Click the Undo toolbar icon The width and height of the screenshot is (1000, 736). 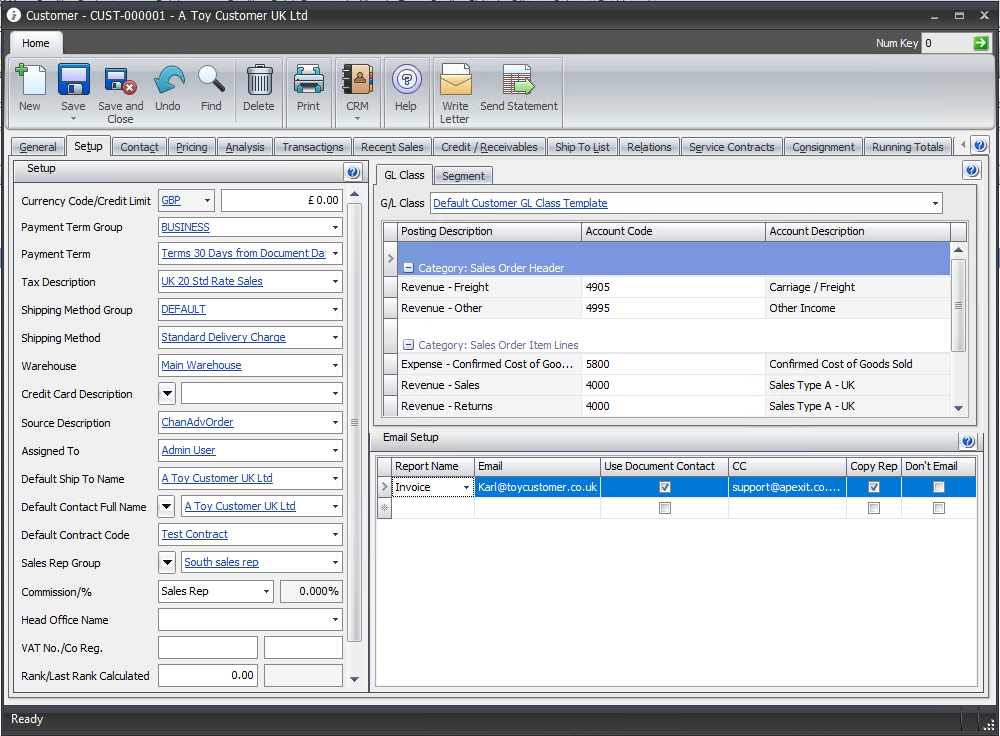pos(168,80)
